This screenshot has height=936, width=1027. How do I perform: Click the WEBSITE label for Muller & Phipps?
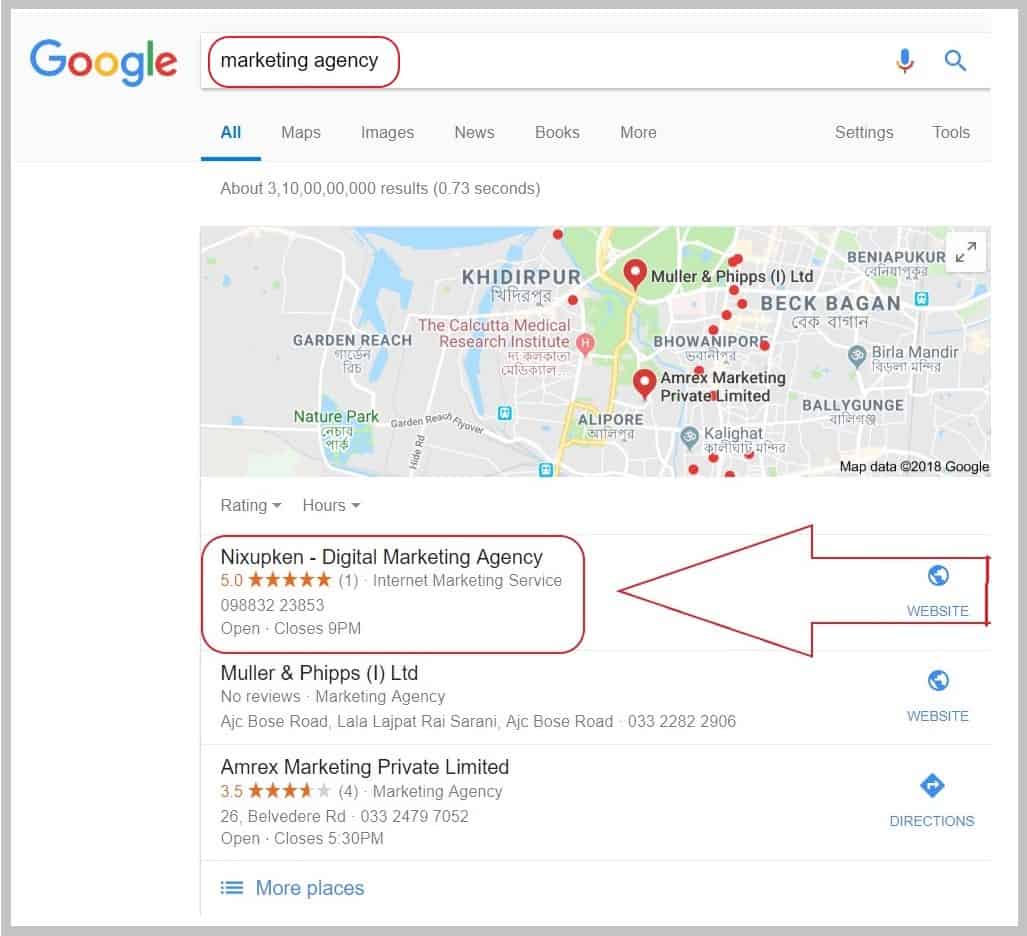[938, 716]
